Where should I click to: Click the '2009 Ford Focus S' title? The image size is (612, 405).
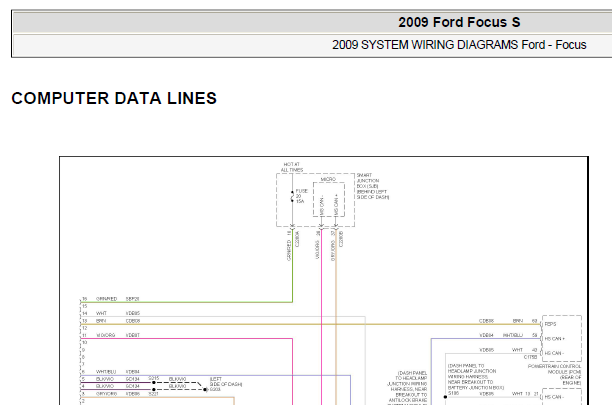(459, 22)
